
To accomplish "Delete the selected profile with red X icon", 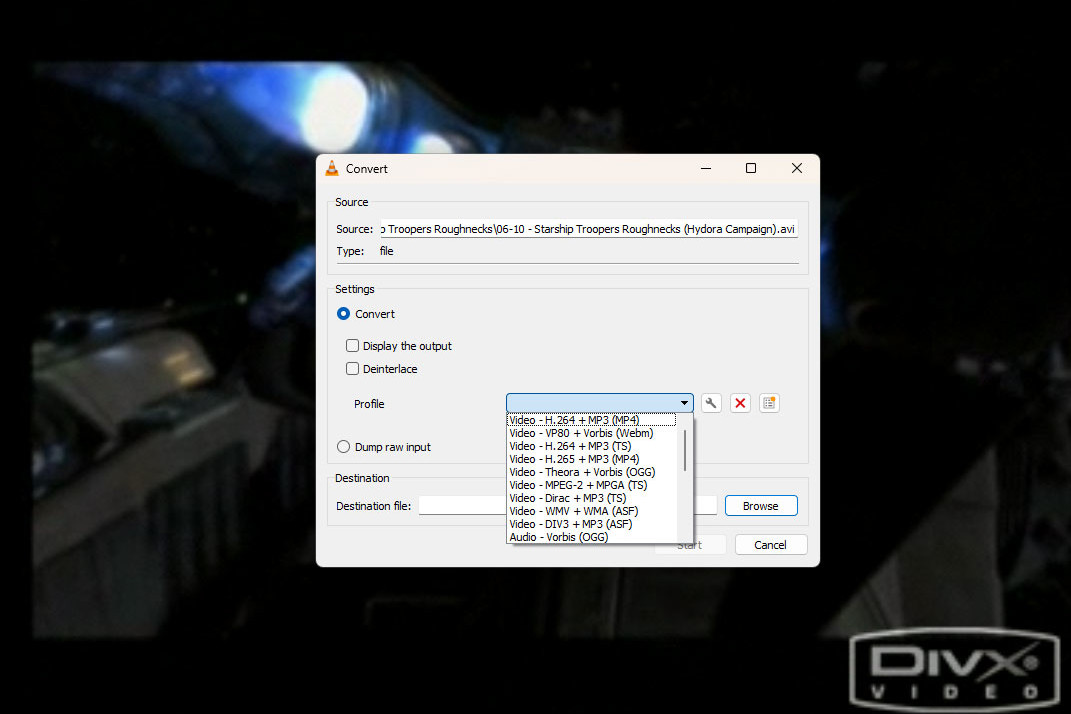I will [740, 402].
